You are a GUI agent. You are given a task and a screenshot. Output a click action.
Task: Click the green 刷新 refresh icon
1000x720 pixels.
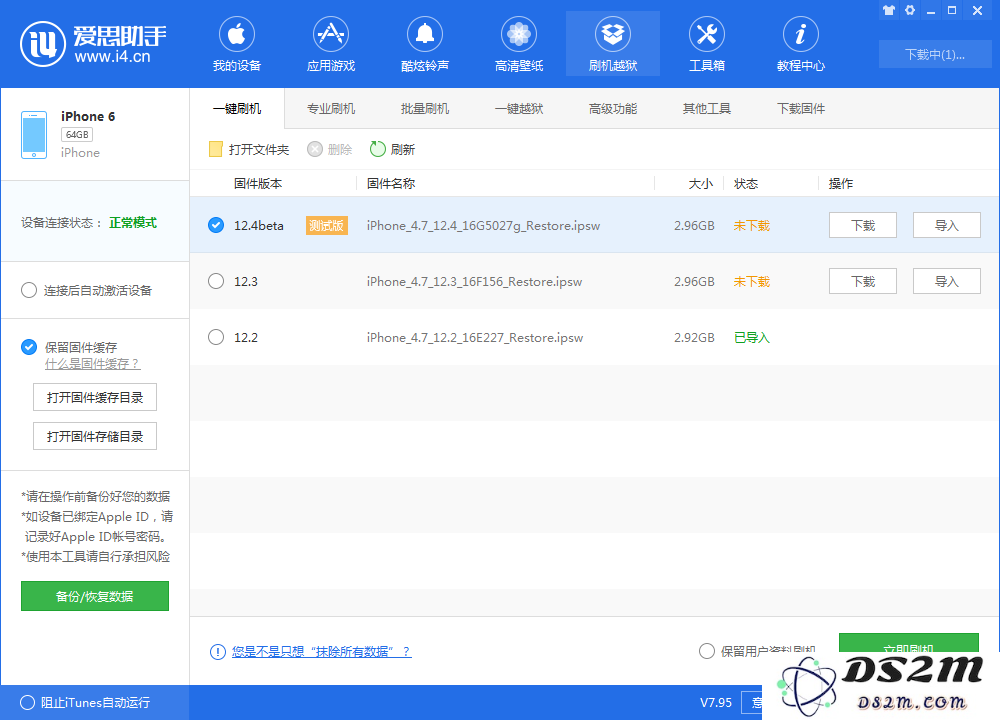[378, 149]
